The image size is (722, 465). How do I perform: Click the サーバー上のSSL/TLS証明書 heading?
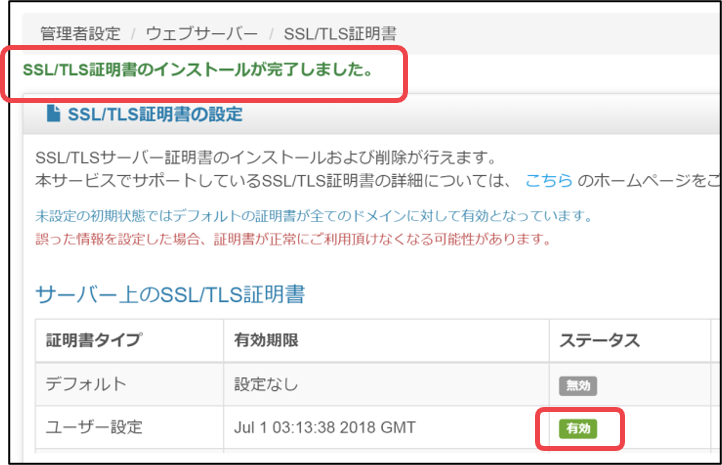coord(170,294)
